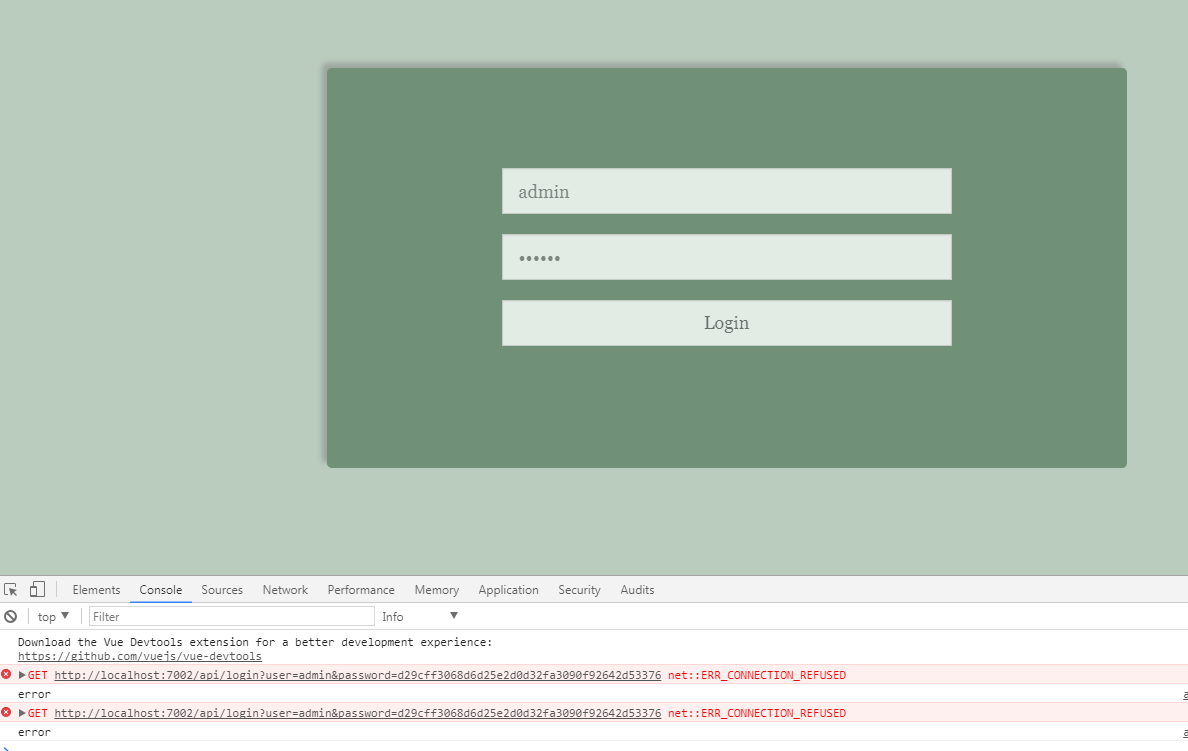This screenshot has height=751, width=1188.
Task: Focus the admin username field
Action: tap(727, 191)
